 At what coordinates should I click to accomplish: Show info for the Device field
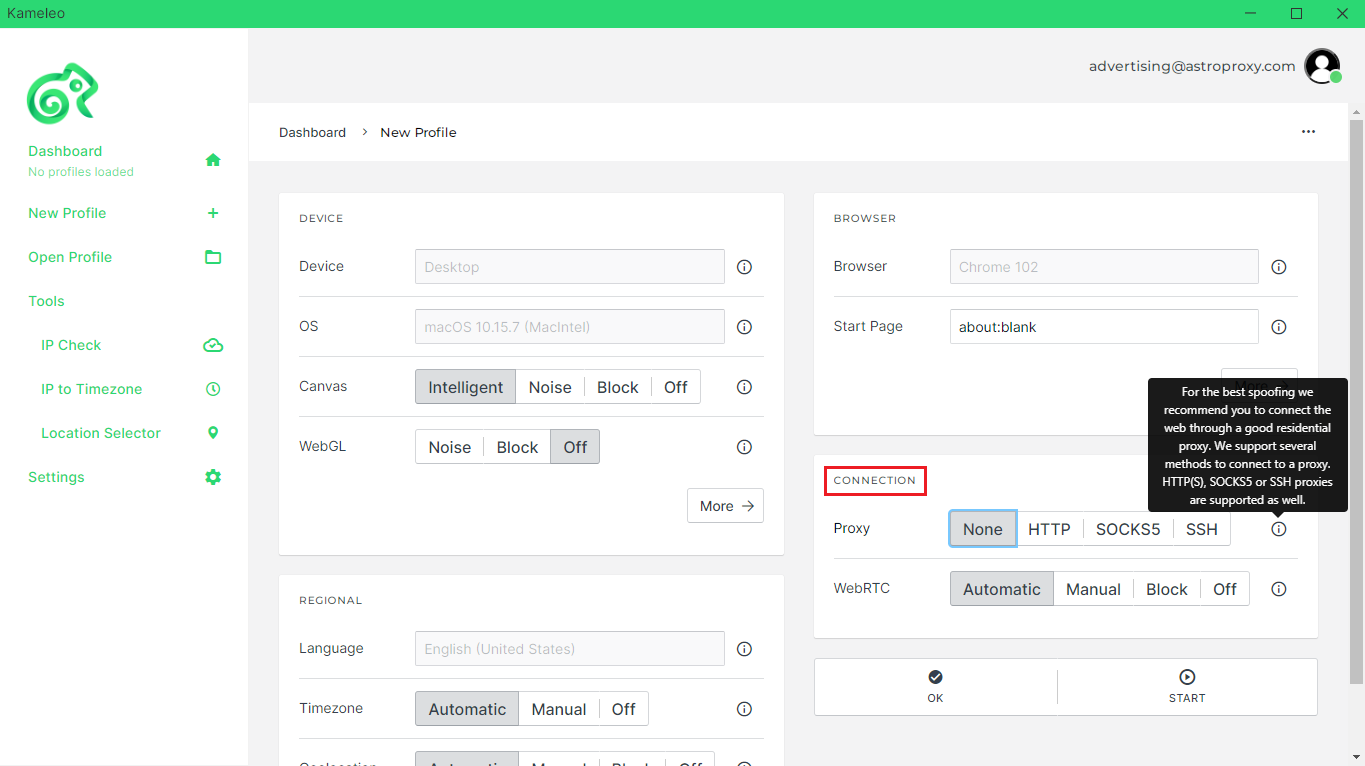tap(744, 267)
